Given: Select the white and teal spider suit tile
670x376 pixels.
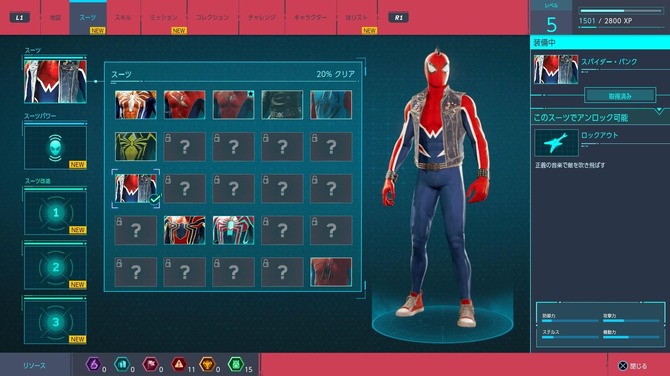Looking at the screenshot, I should click(233, 230).
